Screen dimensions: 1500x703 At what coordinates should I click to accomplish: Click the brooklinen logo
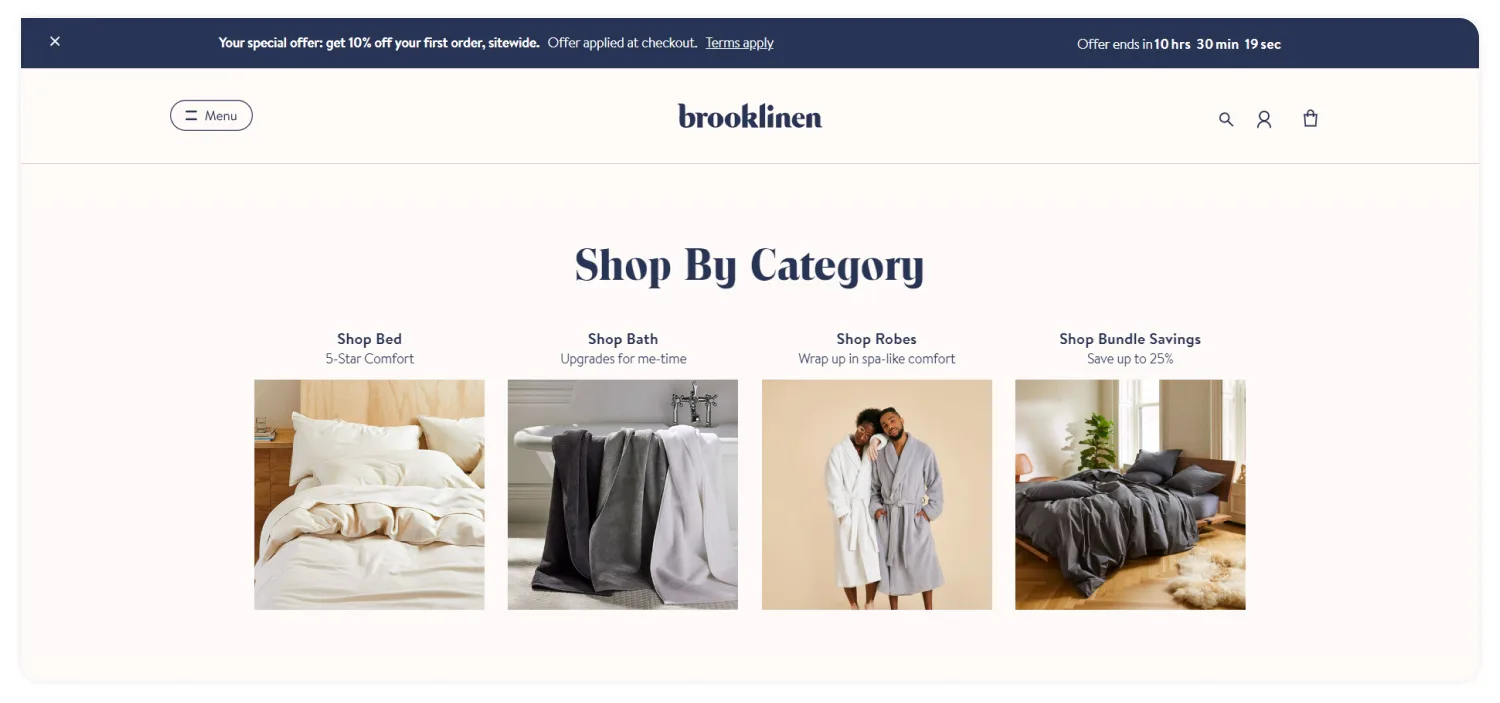click(x=750, y=117)
